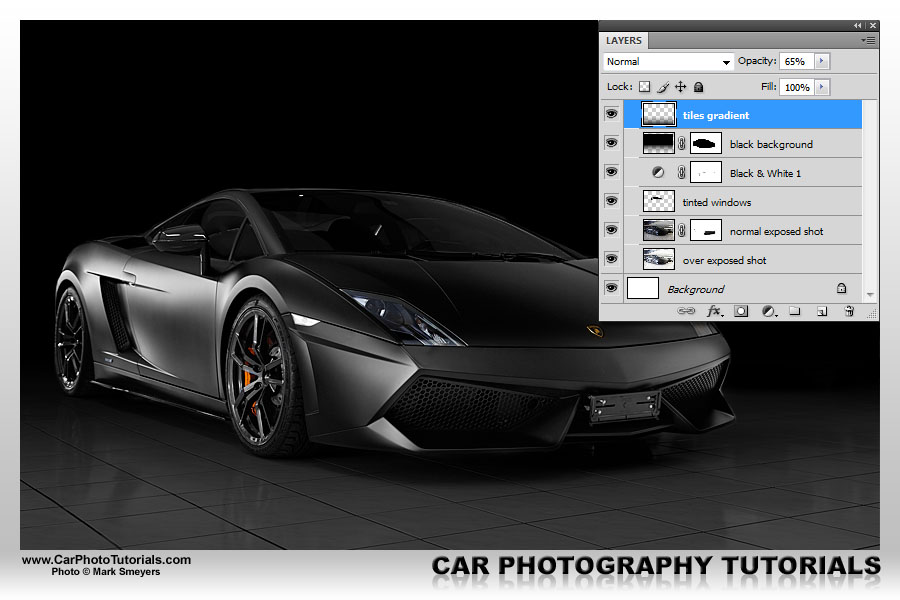Select the black background layer thumbnail
The width and height of the screenshot is (900, 600).
[658, 143]
